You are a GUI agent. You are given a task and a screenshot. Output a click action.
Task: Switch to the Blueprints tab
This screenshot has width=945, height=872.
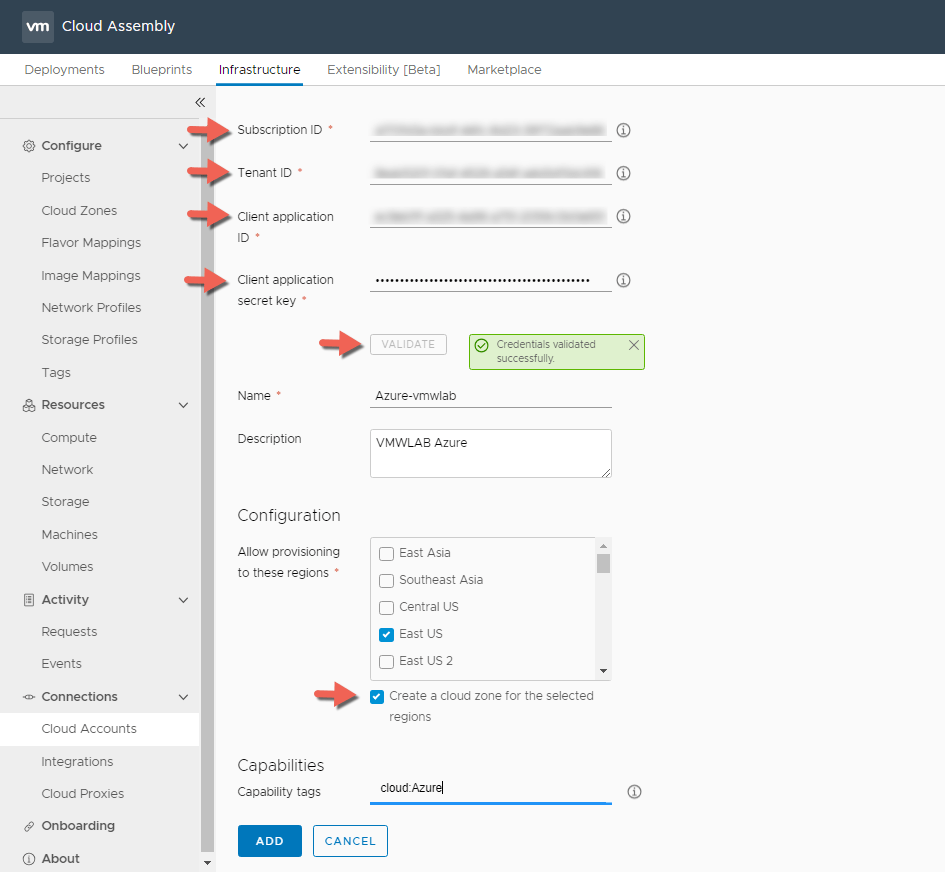point(162,70)
